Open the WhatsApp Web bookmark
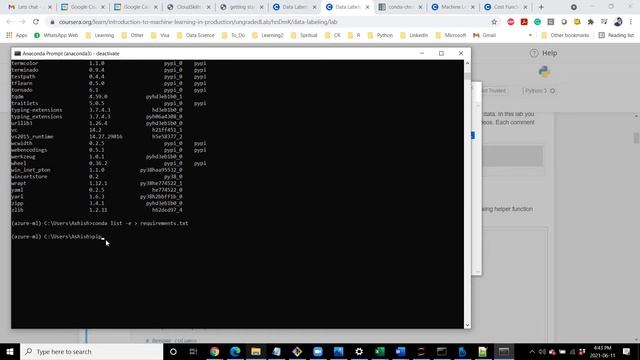The width and height of the screenshot is (640, 360). [56, 36]
